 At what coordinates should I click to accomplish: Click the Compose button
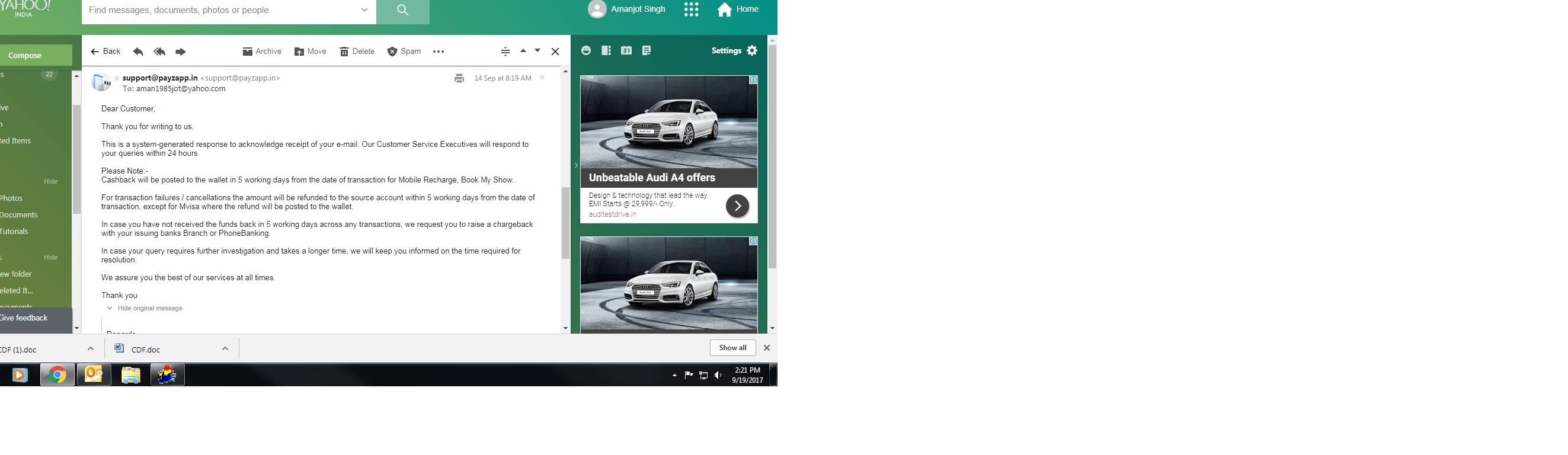pos(25,55)
